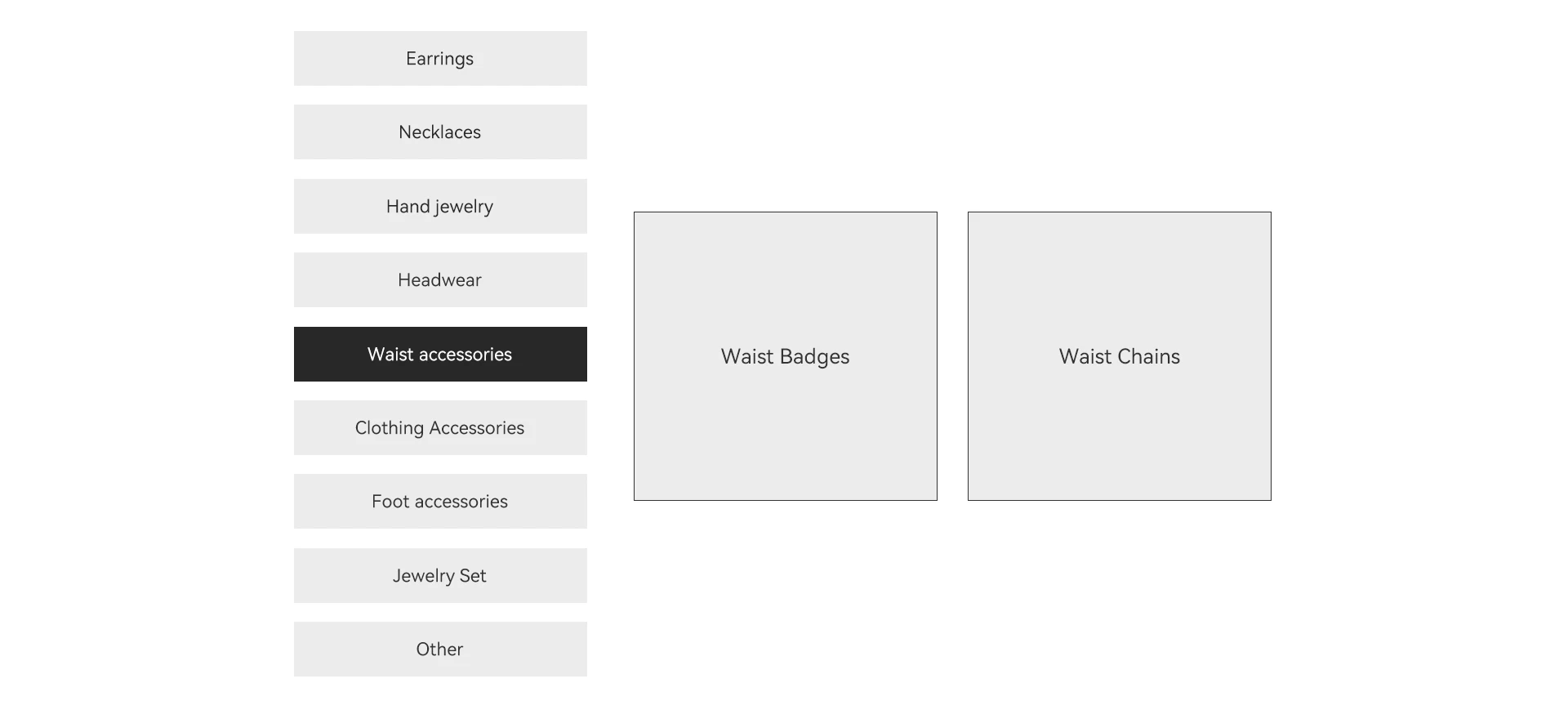Browse Hand jewelry items

coord(440,207)
